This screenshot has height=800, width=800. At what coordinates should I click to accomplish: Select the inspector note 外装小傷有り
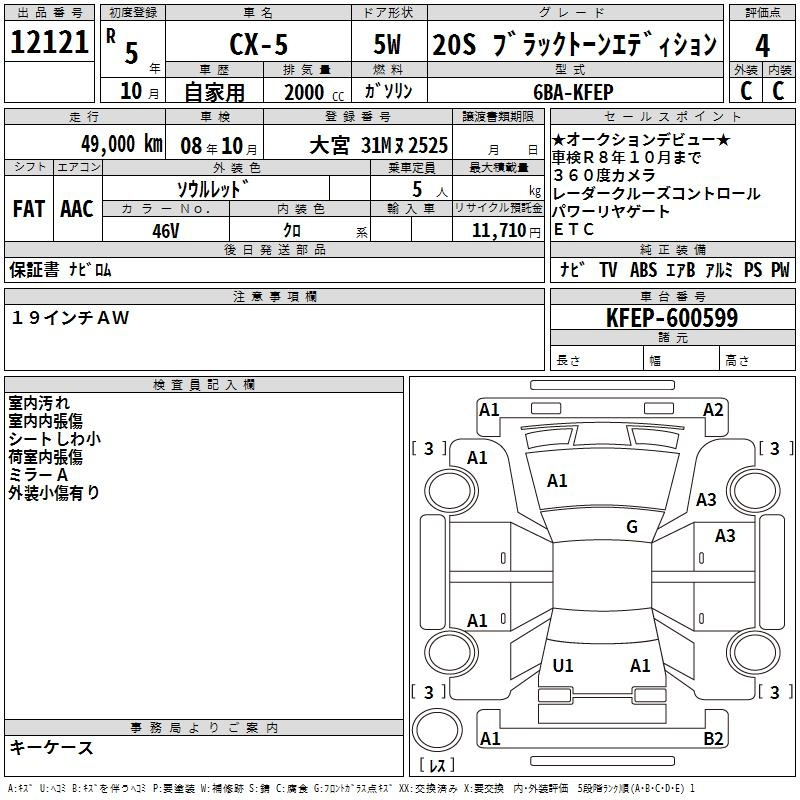pos(54,492)
